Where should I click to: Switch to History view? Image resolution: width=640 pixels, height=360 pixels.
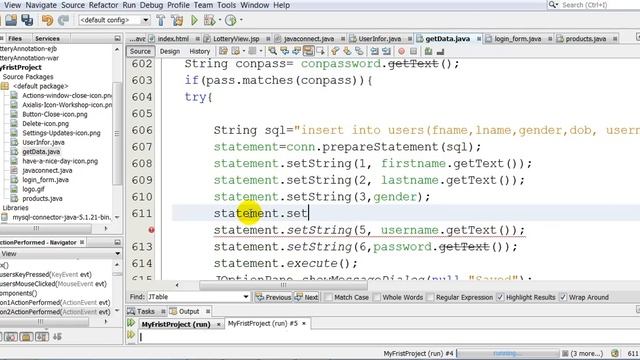pyautogui.click(x=200, y=51)
